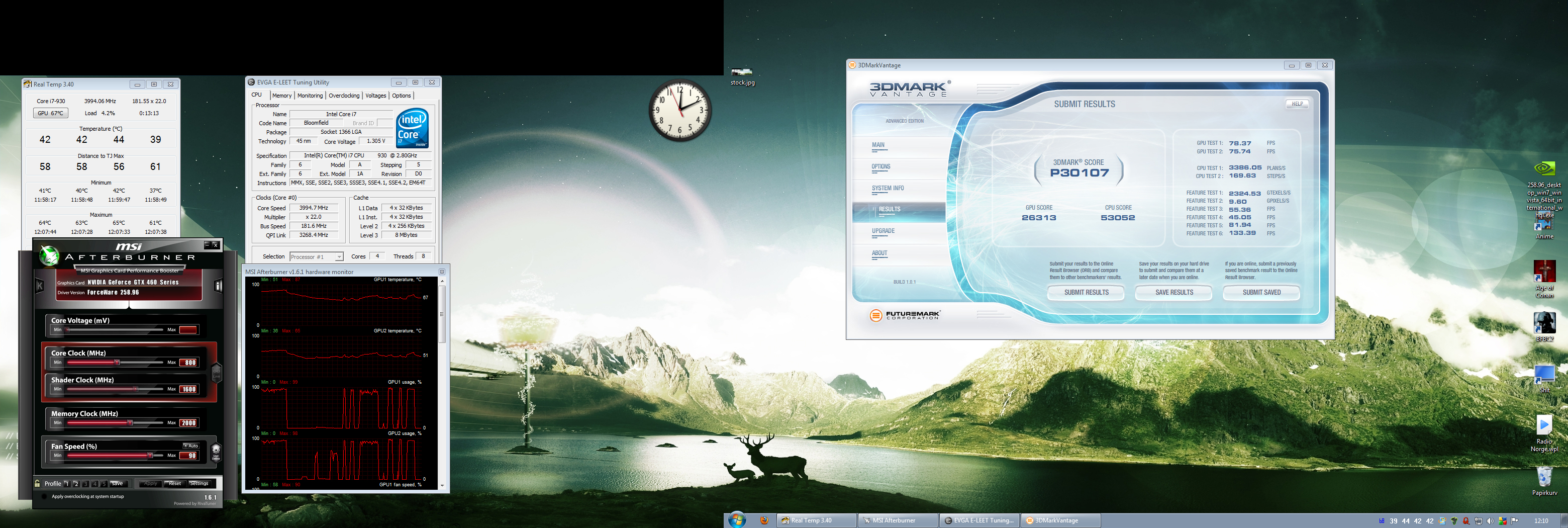Click SAVE RESULTS in 3DMark Vantage
Screen dimensions: 1568x528
click(1174, 292)
